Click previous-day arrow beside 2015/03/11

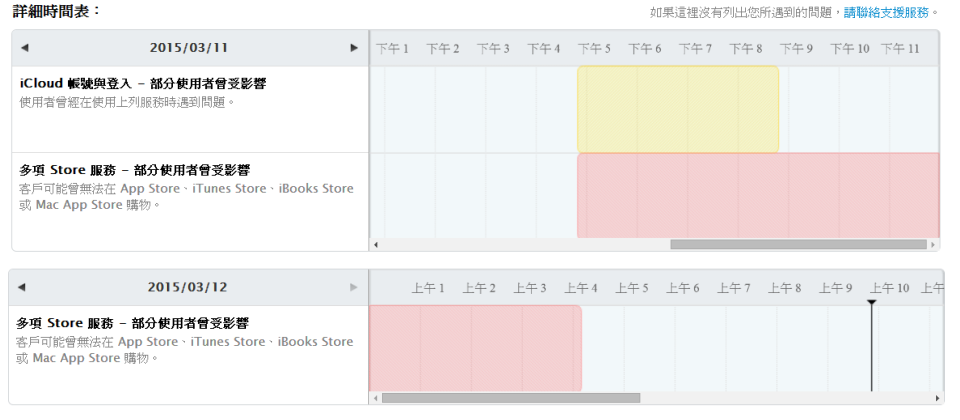coord(25,47)
